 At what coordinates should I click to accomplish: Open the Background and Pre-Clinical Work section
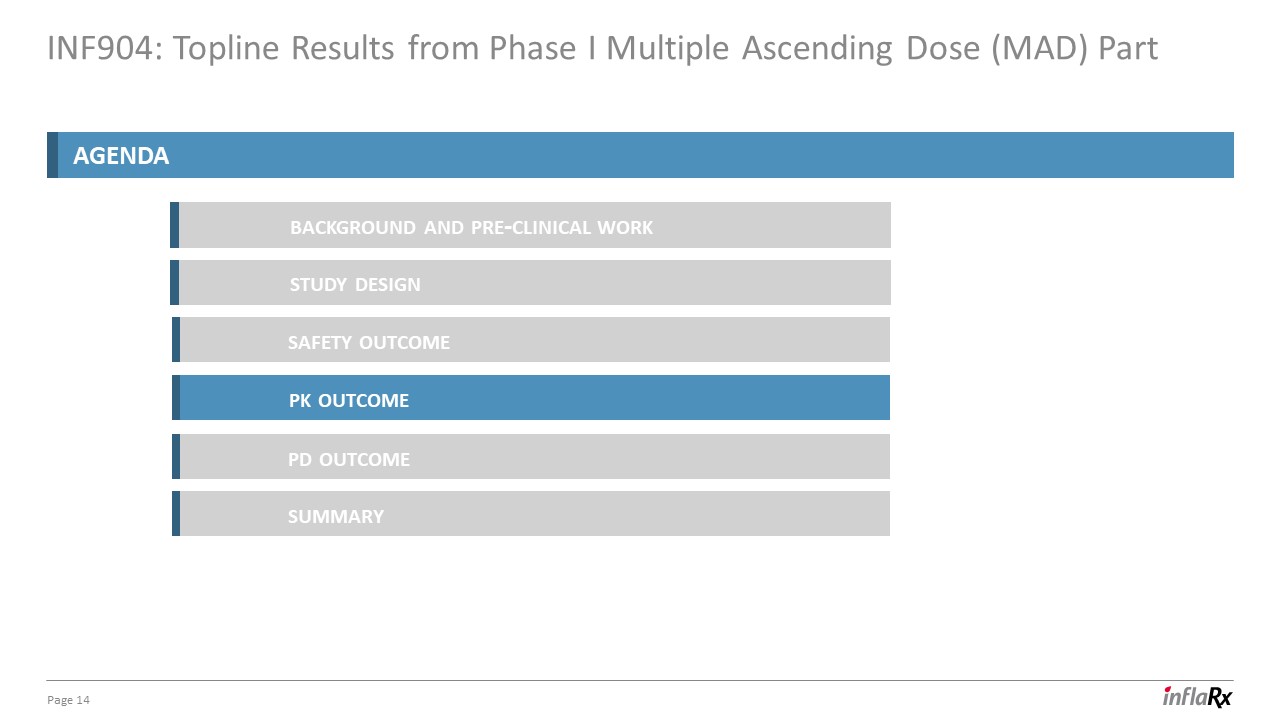[x=471, y=227]
